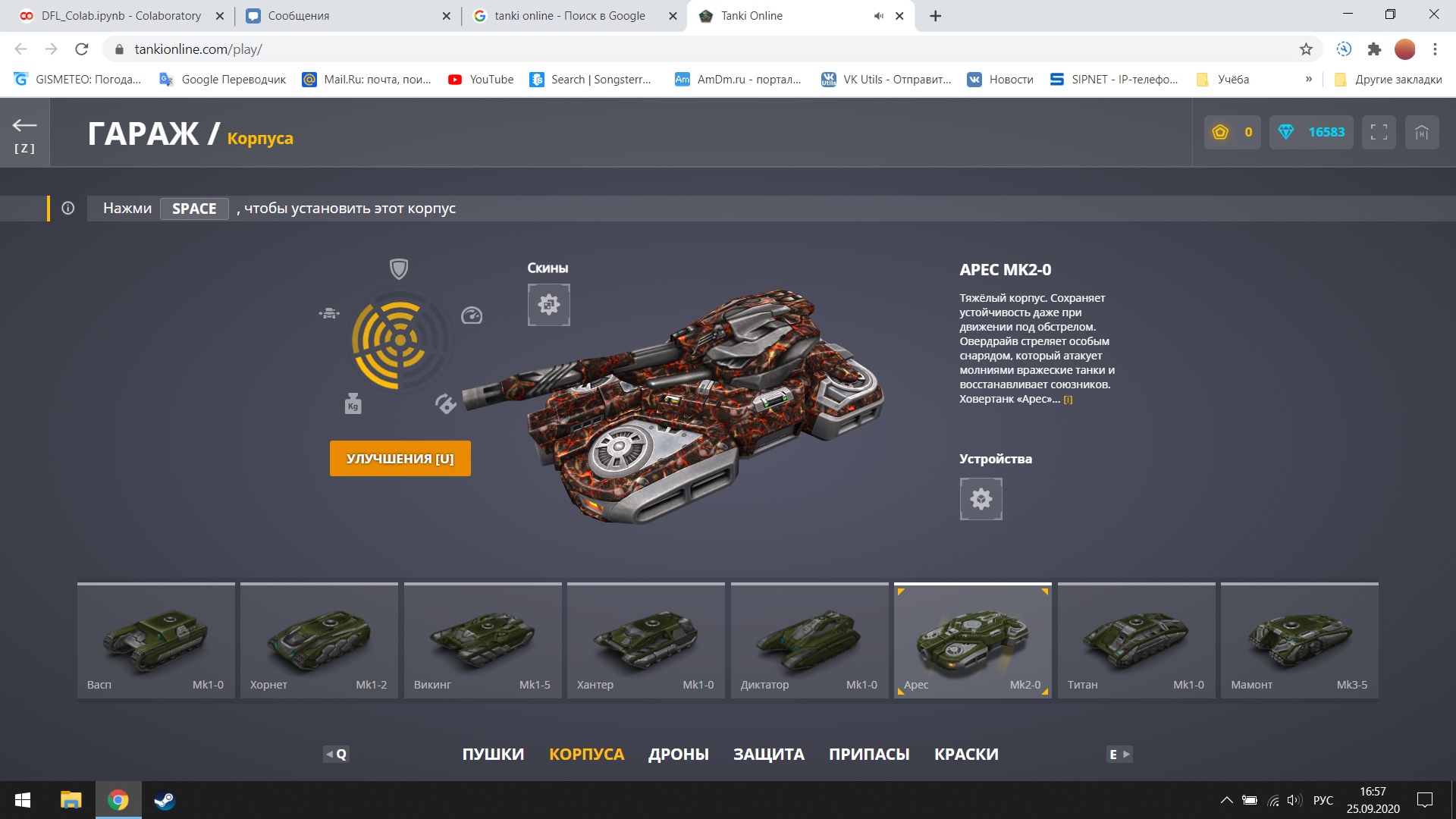Expand system tray hidden icons arrow
The height and width of the screenshot is (819, 1456).
1226,800
